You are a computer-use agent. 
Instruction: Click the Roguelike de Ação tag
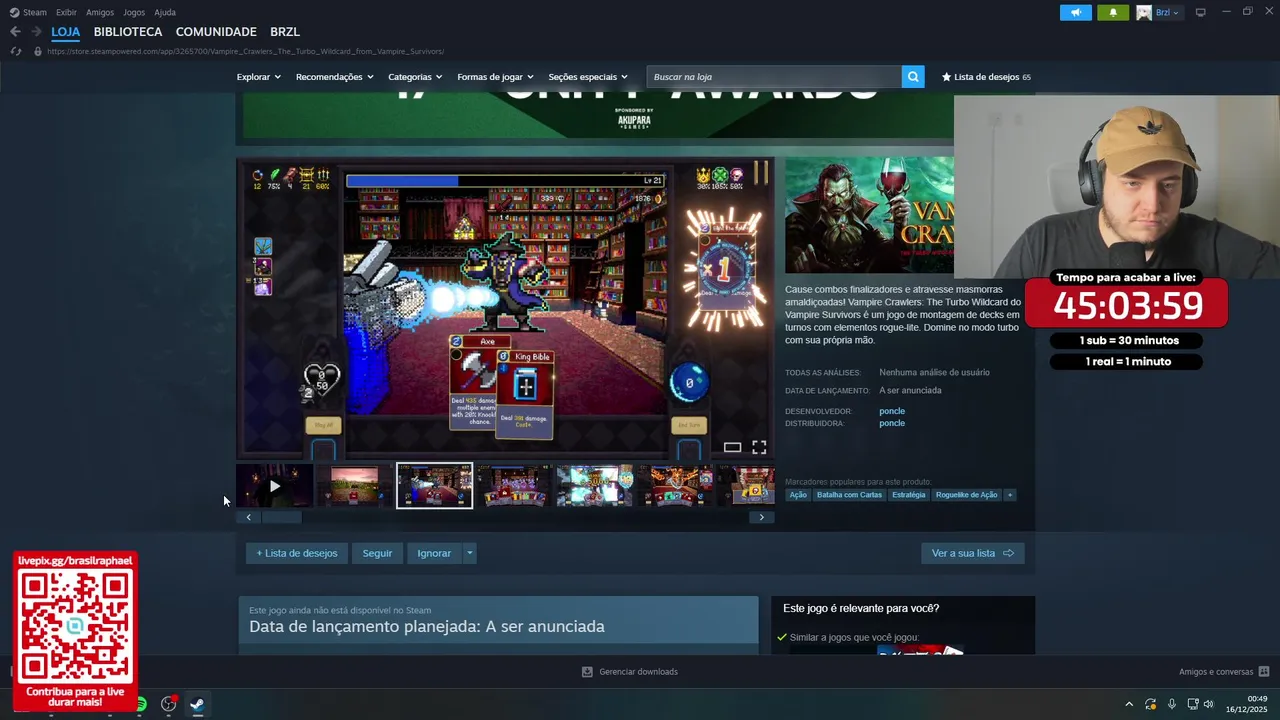point(967,495)
